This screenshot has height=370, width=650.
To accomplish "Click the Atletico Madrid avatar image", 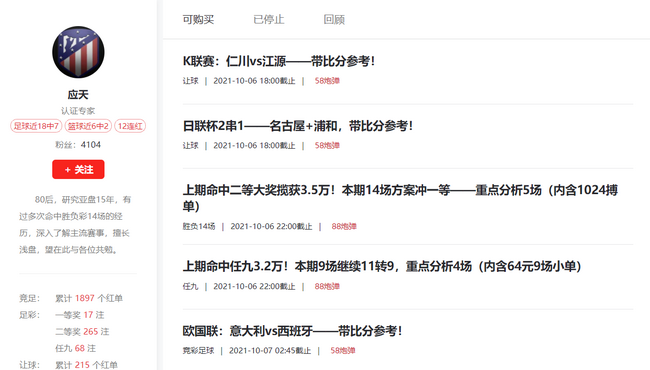I will click(x=78, y=52).
